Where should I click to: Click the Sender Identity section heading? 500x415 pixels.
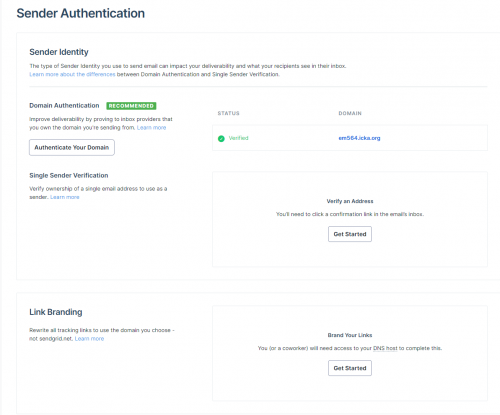click(59, 52)
